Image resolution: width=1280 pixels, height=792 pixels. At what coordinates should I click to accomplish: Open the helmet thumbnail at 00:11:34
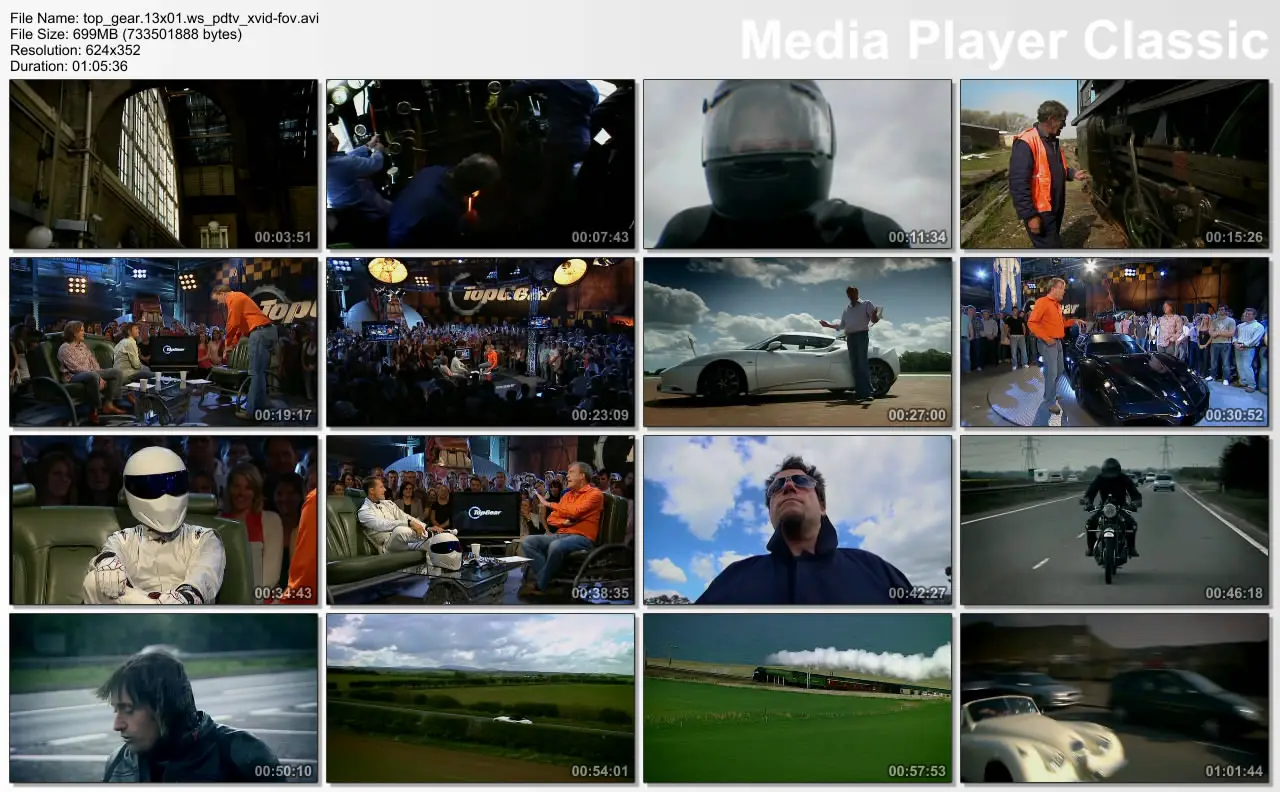click(x=798, y=164)
